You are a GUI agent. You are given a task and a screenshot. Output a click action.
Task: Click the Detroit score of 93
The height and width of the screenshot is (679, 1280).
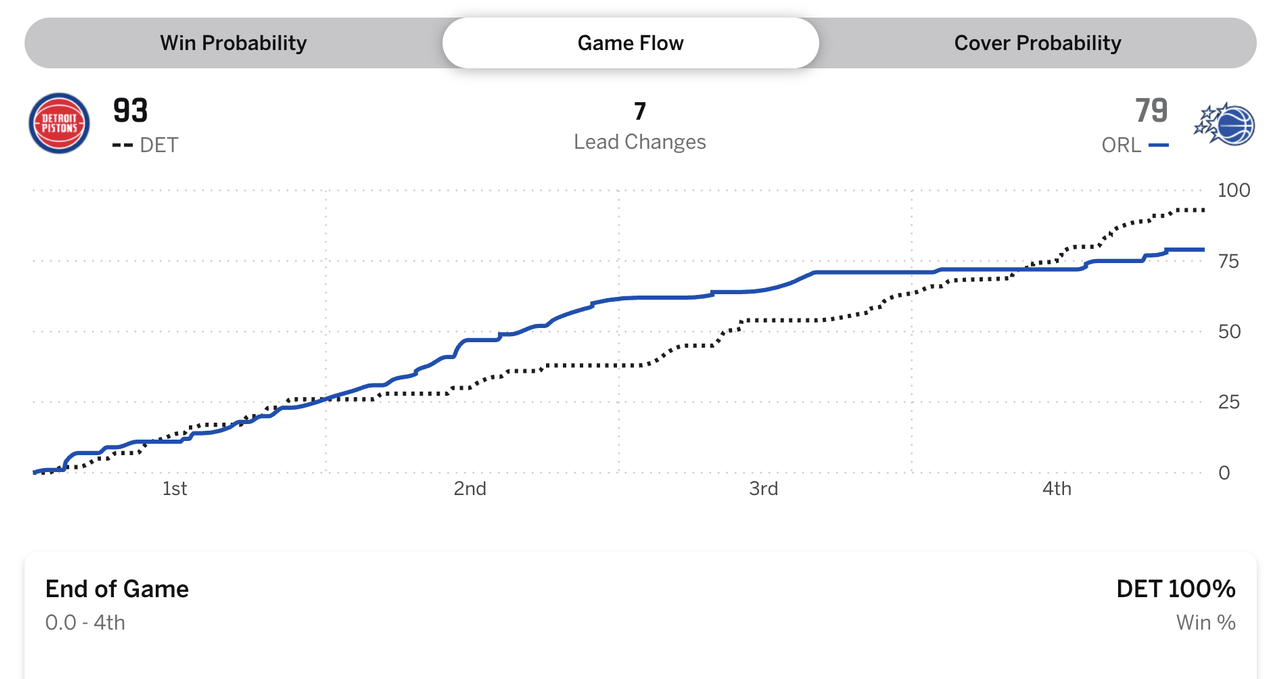click(x=131, y=109)
